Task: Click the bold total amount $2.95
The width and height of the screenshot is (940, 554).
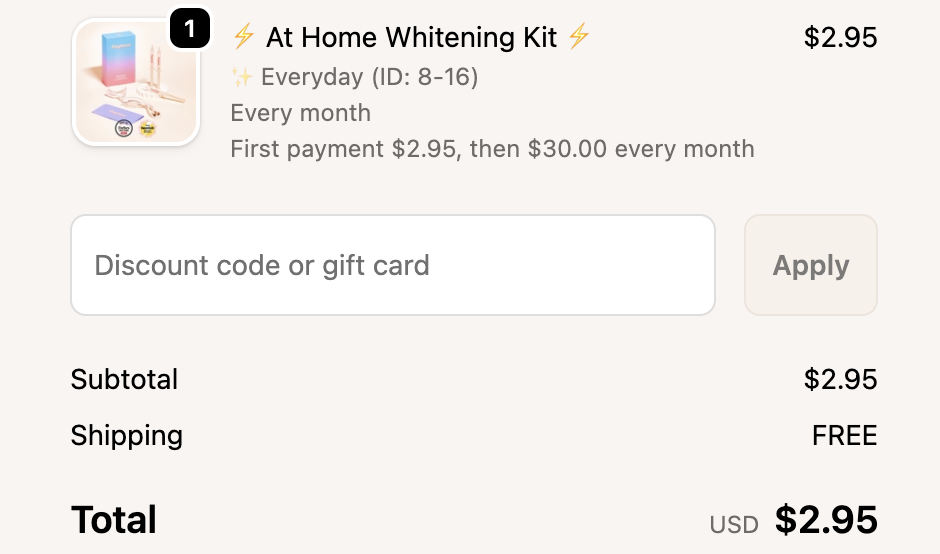Action: 826,520
